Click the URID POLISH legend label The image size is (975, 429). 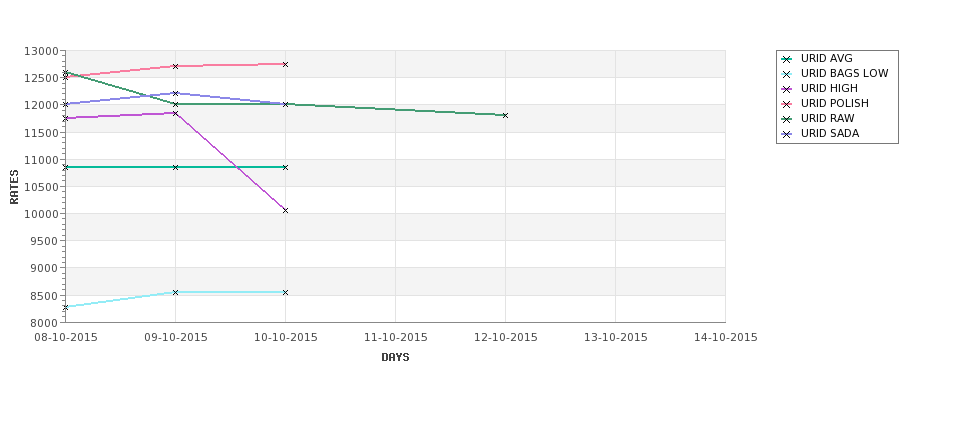coord(834,103)
